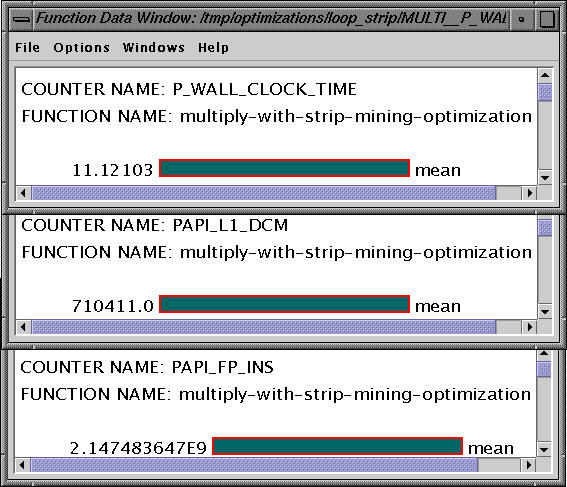Click right arrow of PAPI_L1_DCM horizontal scrollbar
The image size is (567, 487).
pyautogui.click(x=529, y=327)
